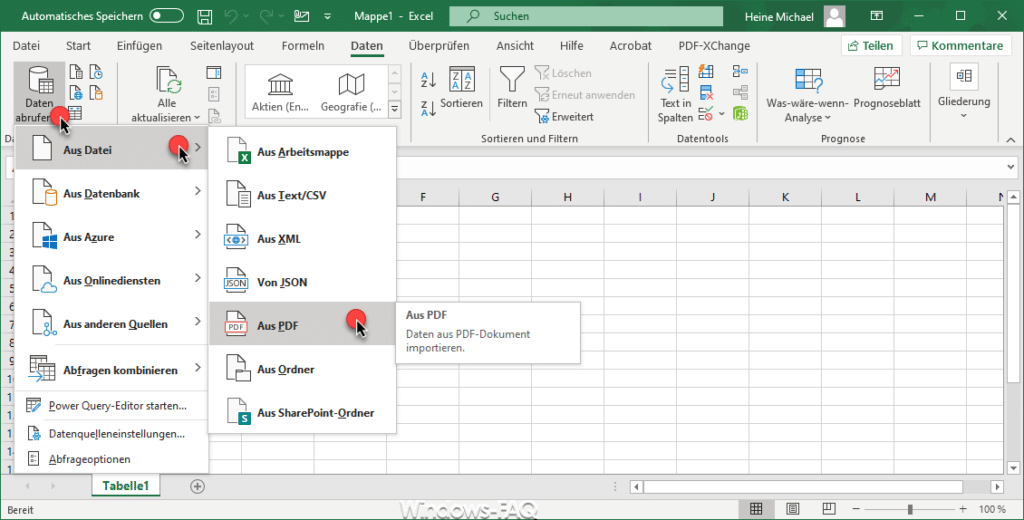Viewport: 1024px width, 520px height.
Task: Open the Daten abrufen button
Action: 39,93
